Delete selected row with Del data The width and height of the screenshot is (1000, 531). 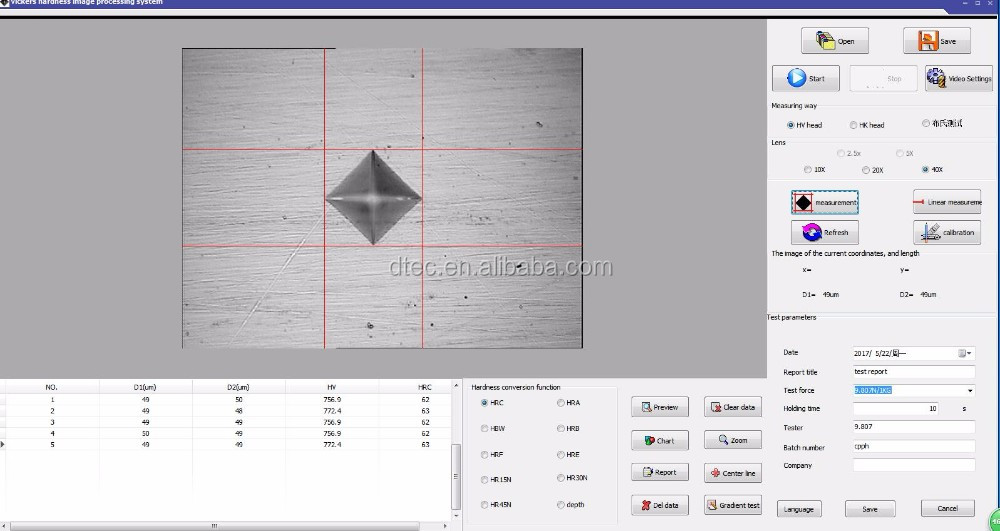tap(660, 505)
